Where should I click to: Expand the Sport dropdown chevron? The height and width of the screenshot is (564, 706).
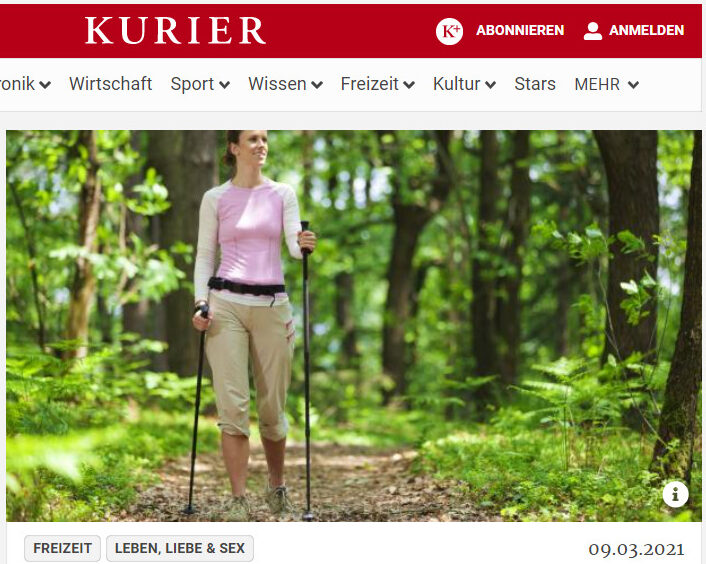point(224,85)
